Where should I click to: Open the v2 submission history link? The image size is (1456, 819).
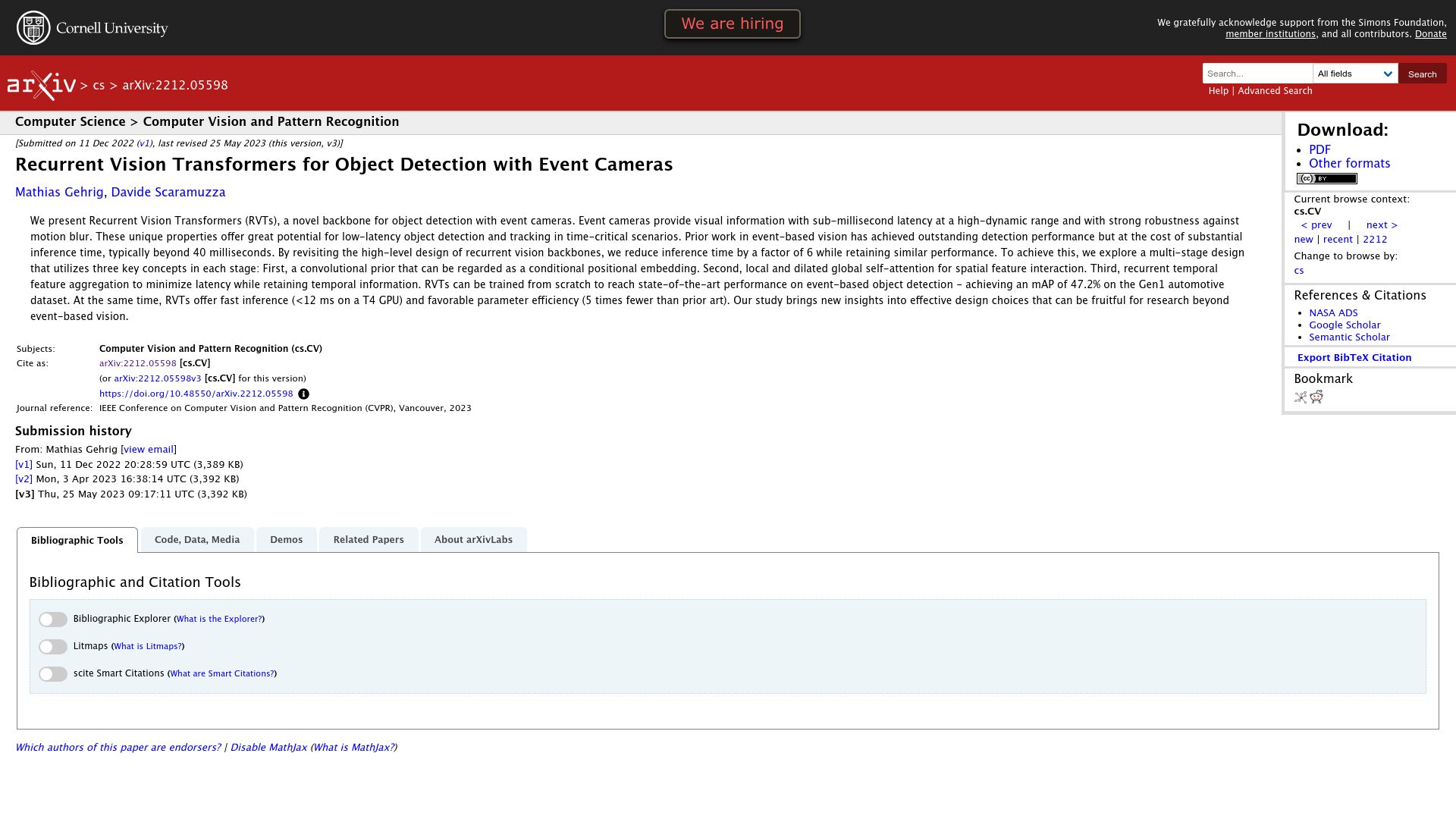click(24, 479)
